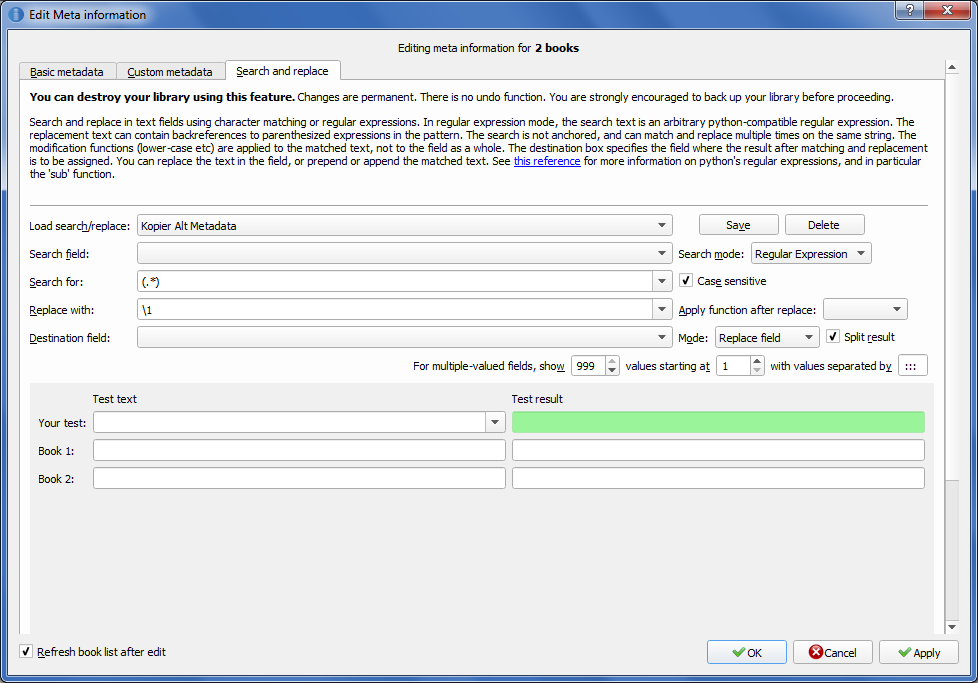This screenshot has width=978, height=683.
Task: Decrease the values starting at stepper
Action: (x=757, y=371)
